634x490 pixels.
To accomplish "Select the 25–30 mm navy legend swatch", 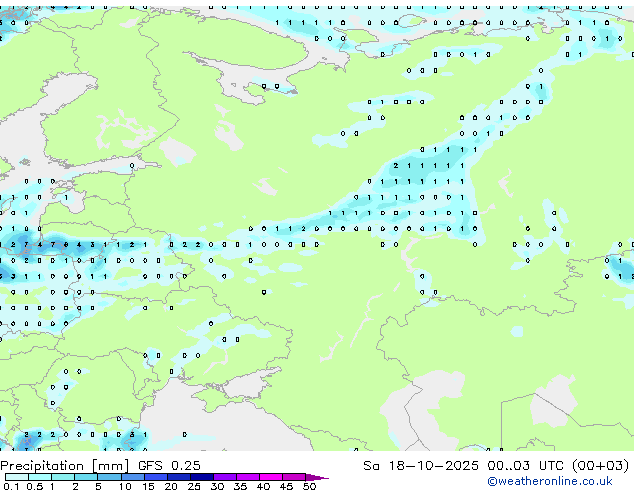I will (202, 477).
